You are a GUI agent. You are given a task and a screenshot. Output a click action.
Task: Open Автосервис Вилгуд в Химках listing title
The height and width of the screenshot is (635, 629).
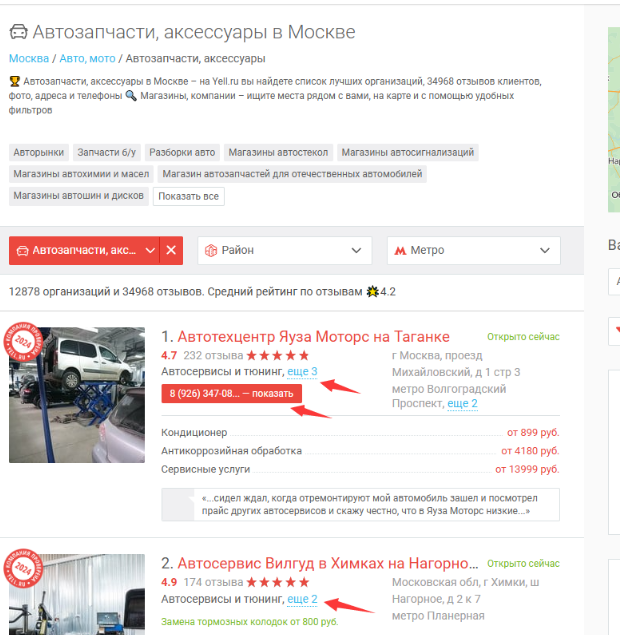pos(327,564)
